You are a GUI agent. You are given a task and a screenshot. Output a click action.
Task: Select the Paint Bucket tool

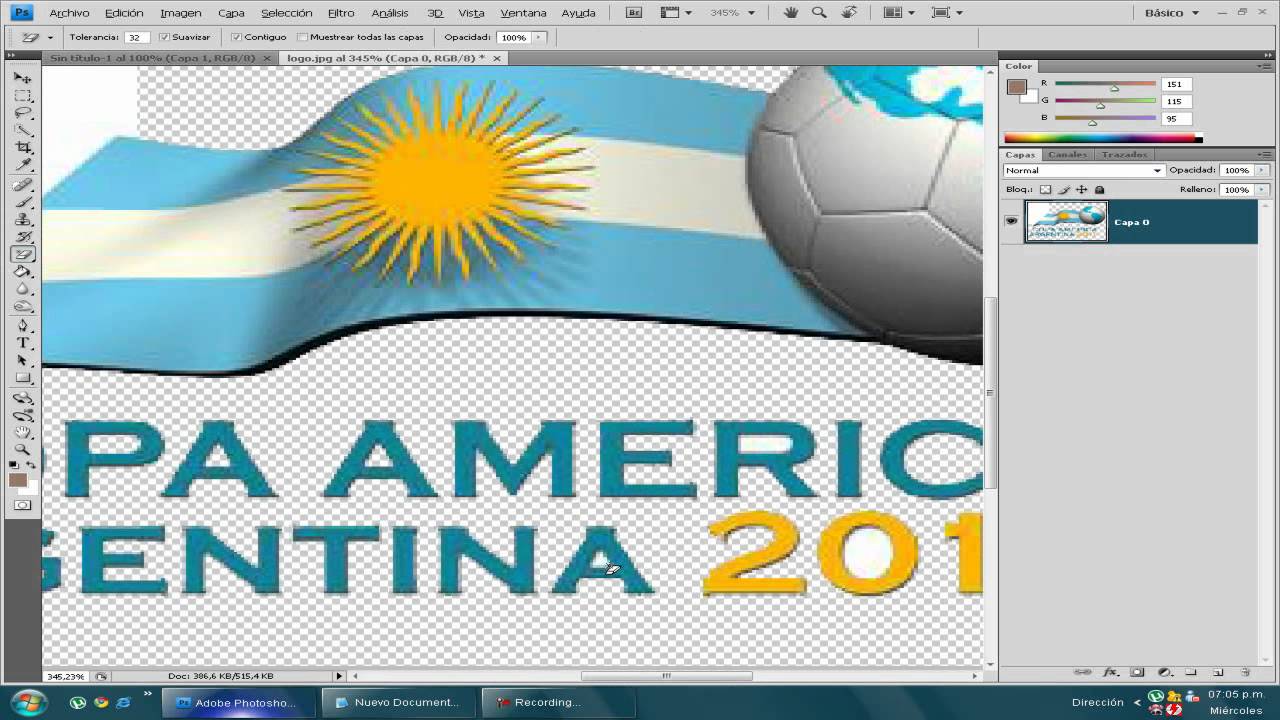point(22,271)
